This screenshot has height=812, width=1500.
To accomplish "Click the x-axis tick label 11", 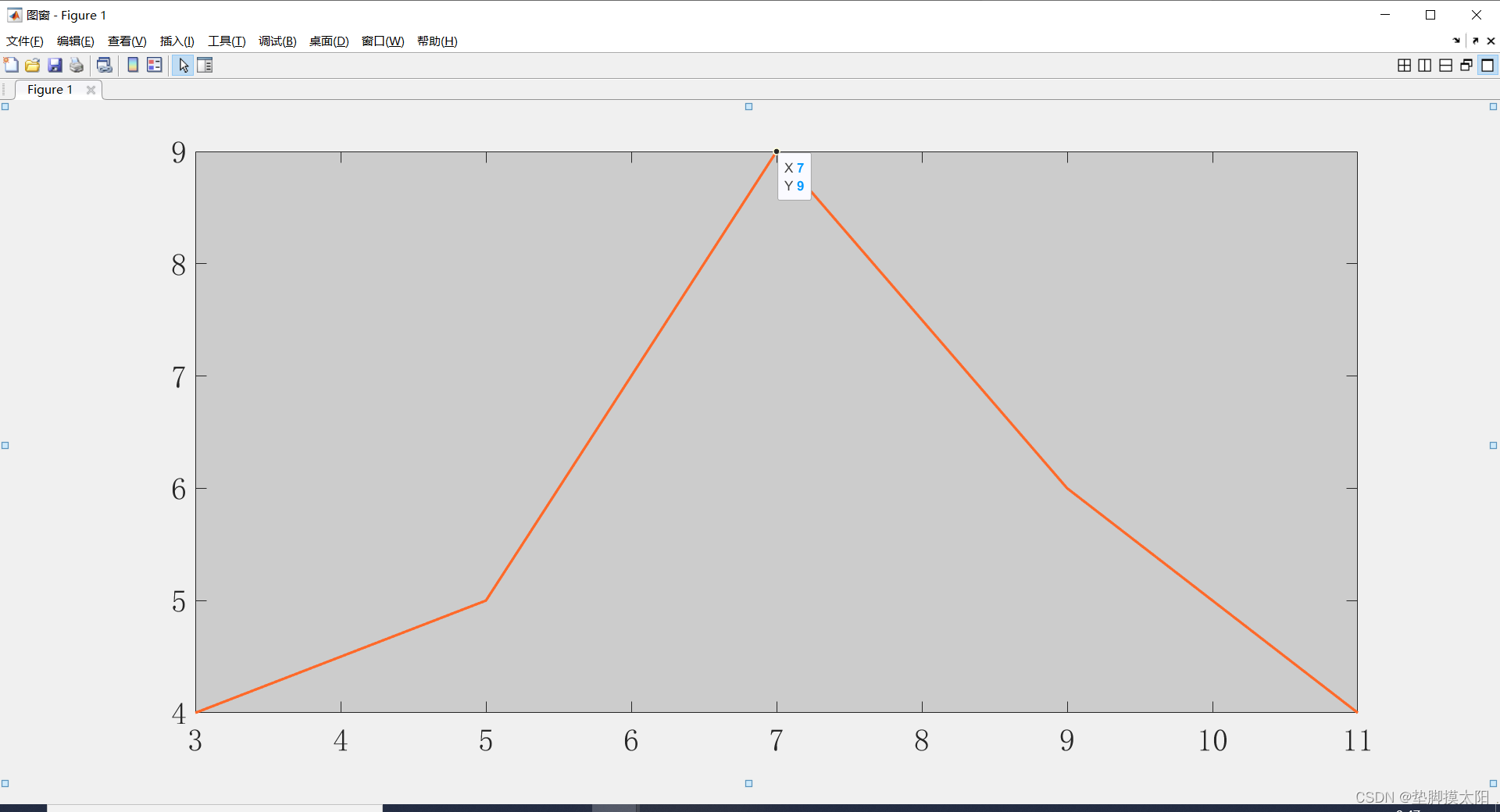I will coord(1357,740).
